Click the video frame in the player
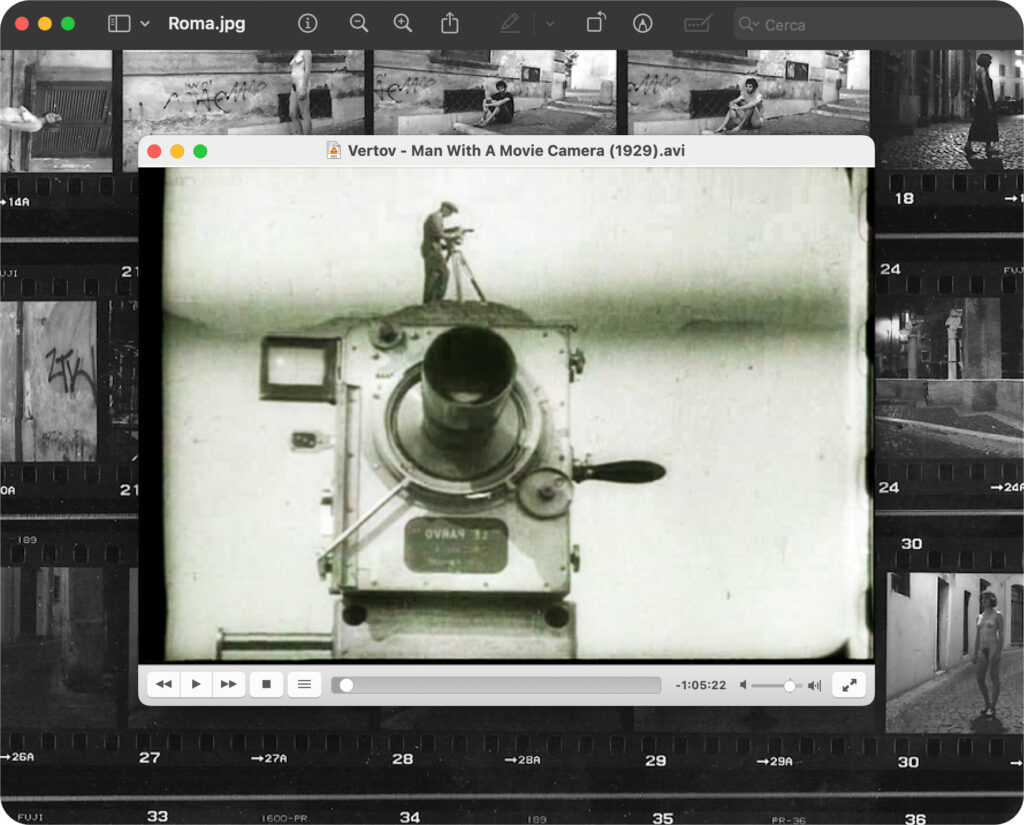 (506, 414)
